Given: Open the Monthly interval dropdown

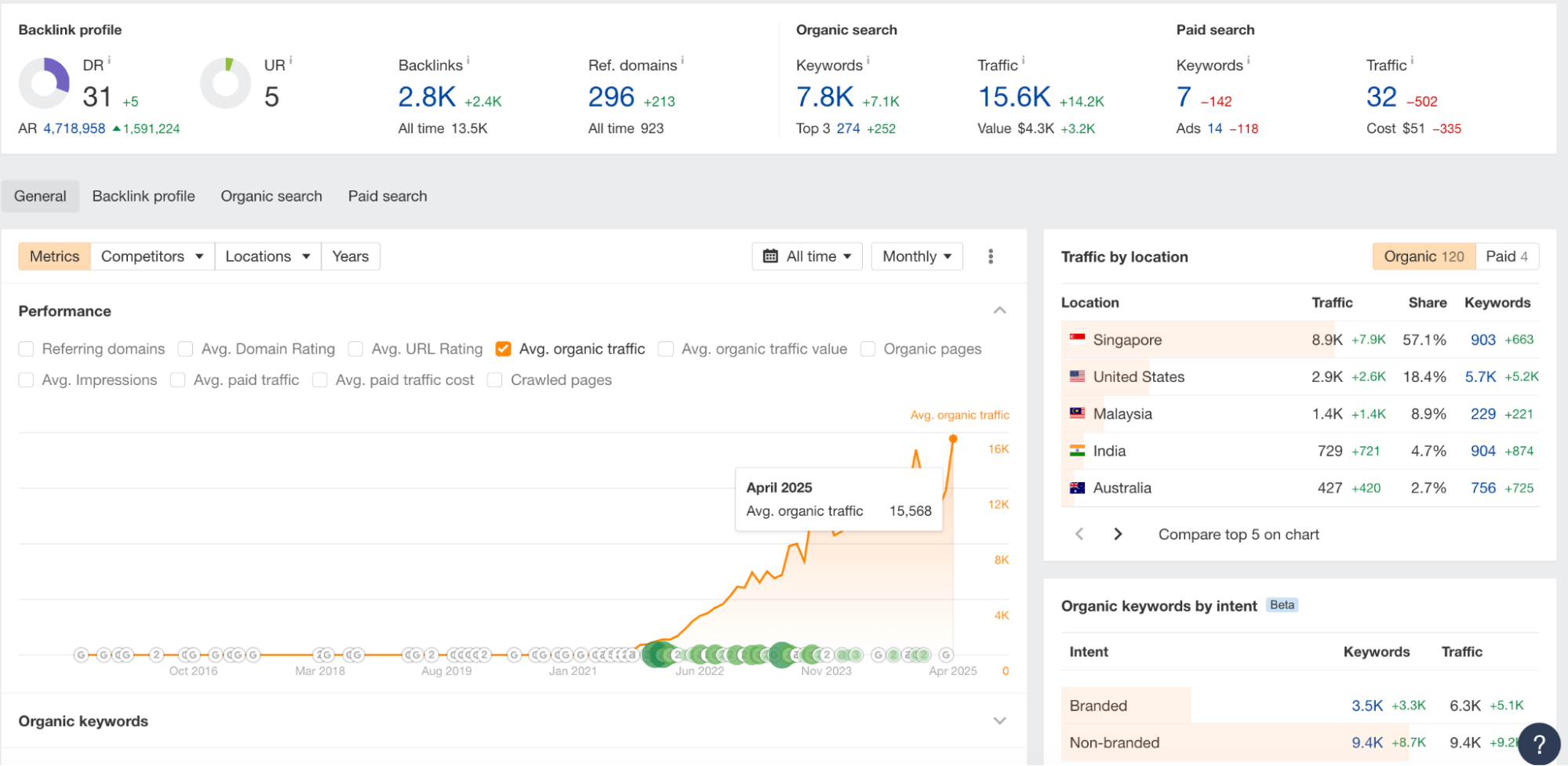Looking at the screenshot, I should click(x=916, y=256).
